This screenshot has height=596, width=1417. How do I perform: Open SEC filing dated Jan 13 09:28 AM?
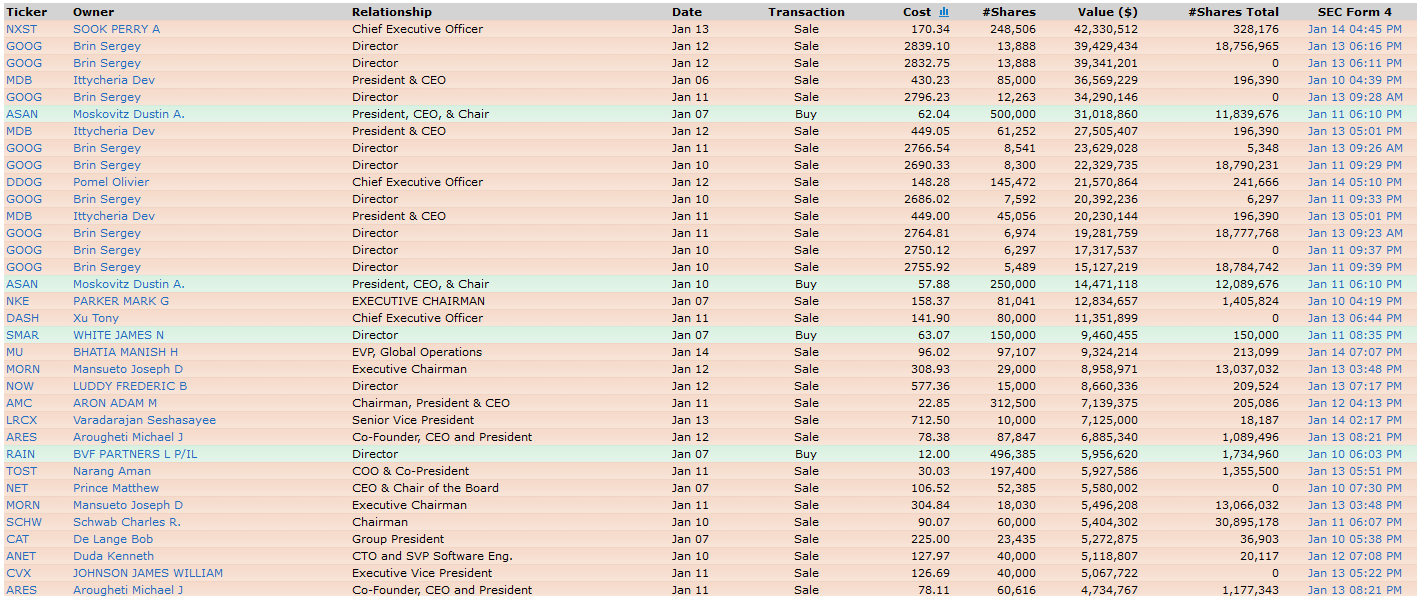(x=1354, y=97)
